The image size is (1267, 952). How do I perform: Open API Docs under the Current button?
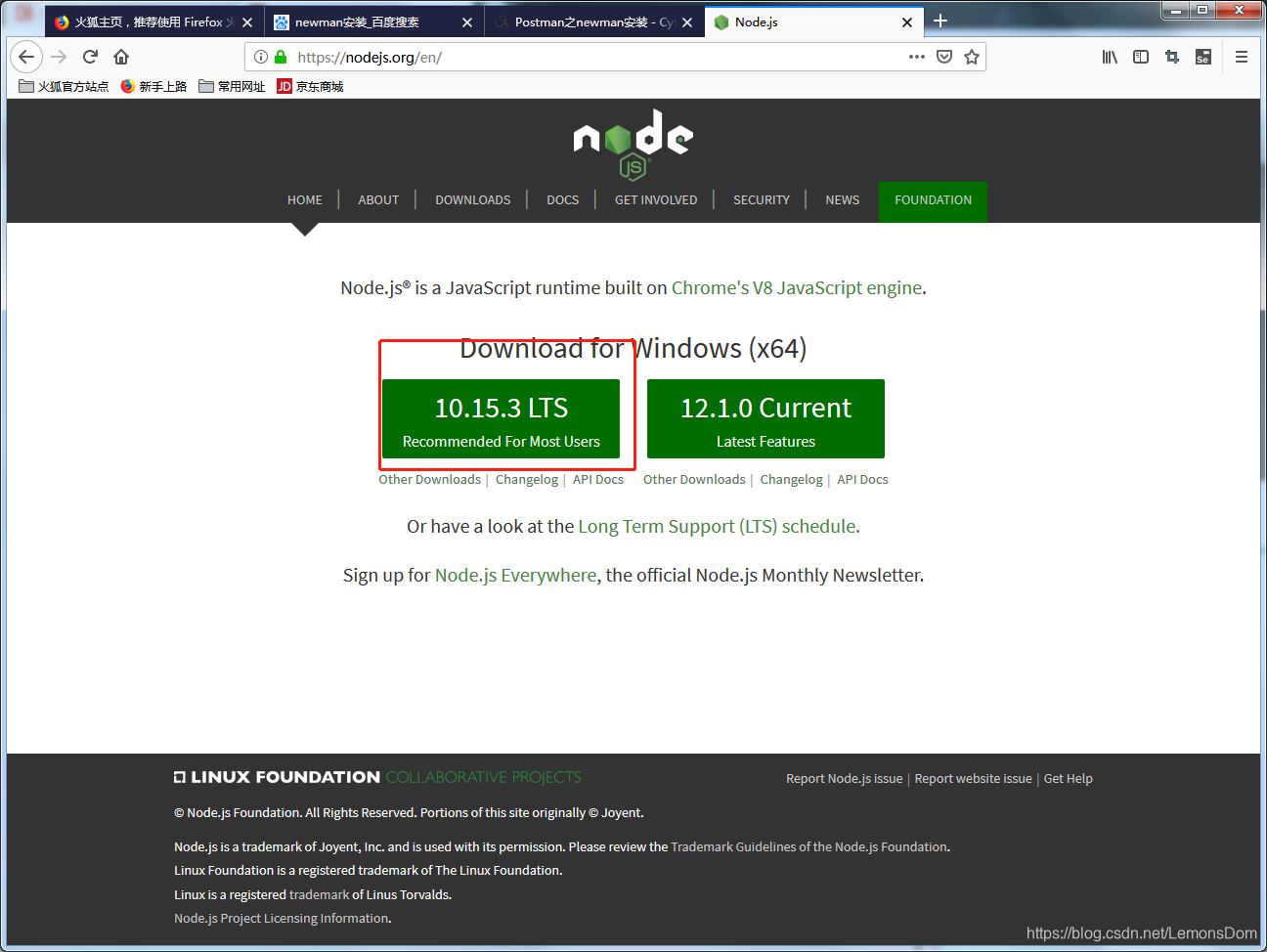click(x=863, y=480)
